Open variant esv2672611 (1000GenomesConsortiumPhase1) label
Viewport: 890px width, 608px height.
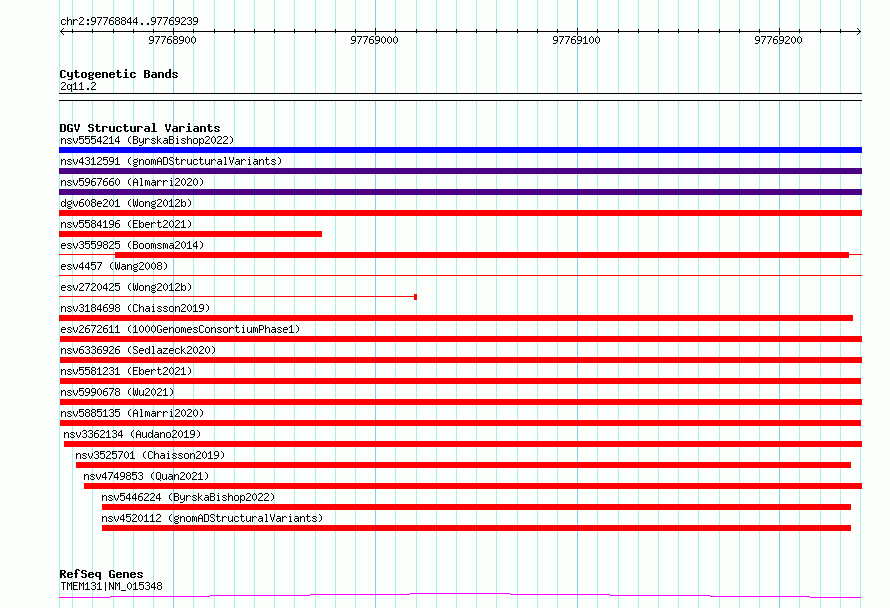point(180,329)
